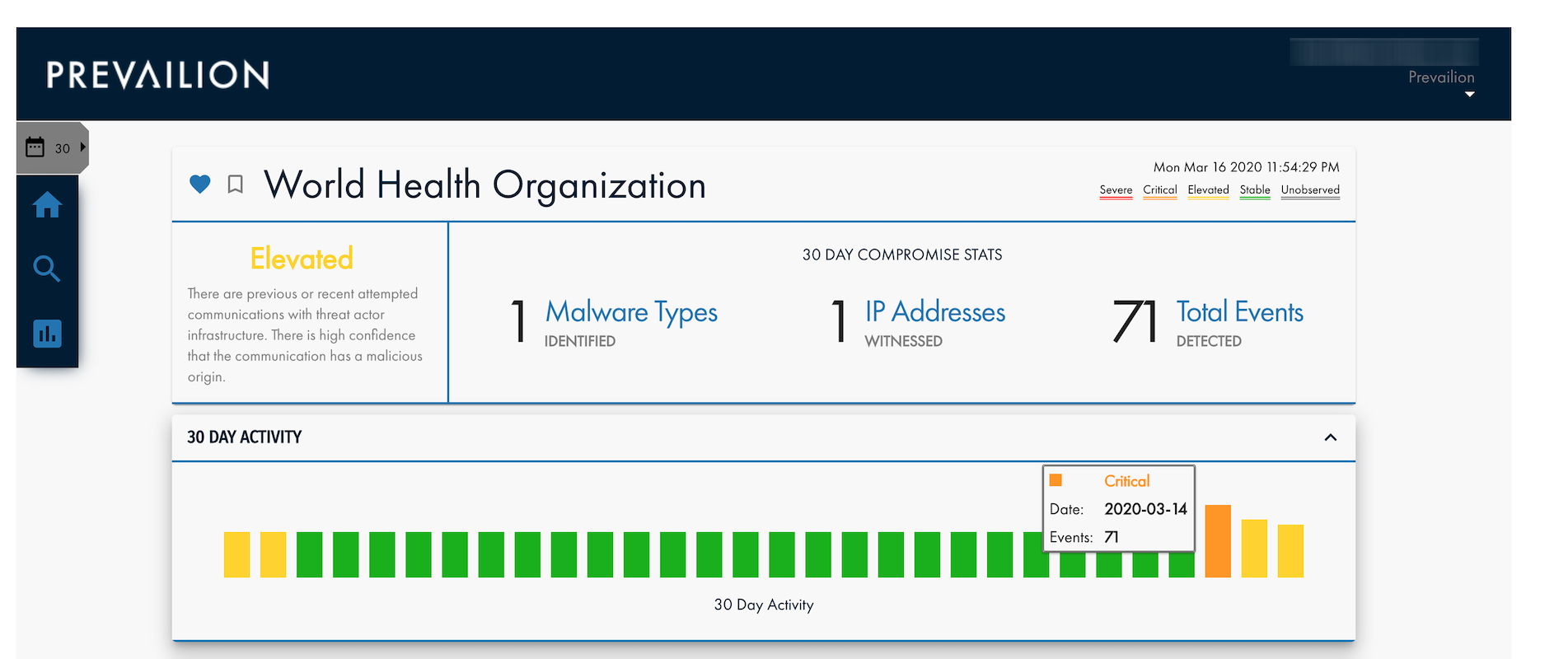This screenshot has width=1568, height=659.
Task: Click the Unobserved legend link
Action: click(x=1310, y=190)
